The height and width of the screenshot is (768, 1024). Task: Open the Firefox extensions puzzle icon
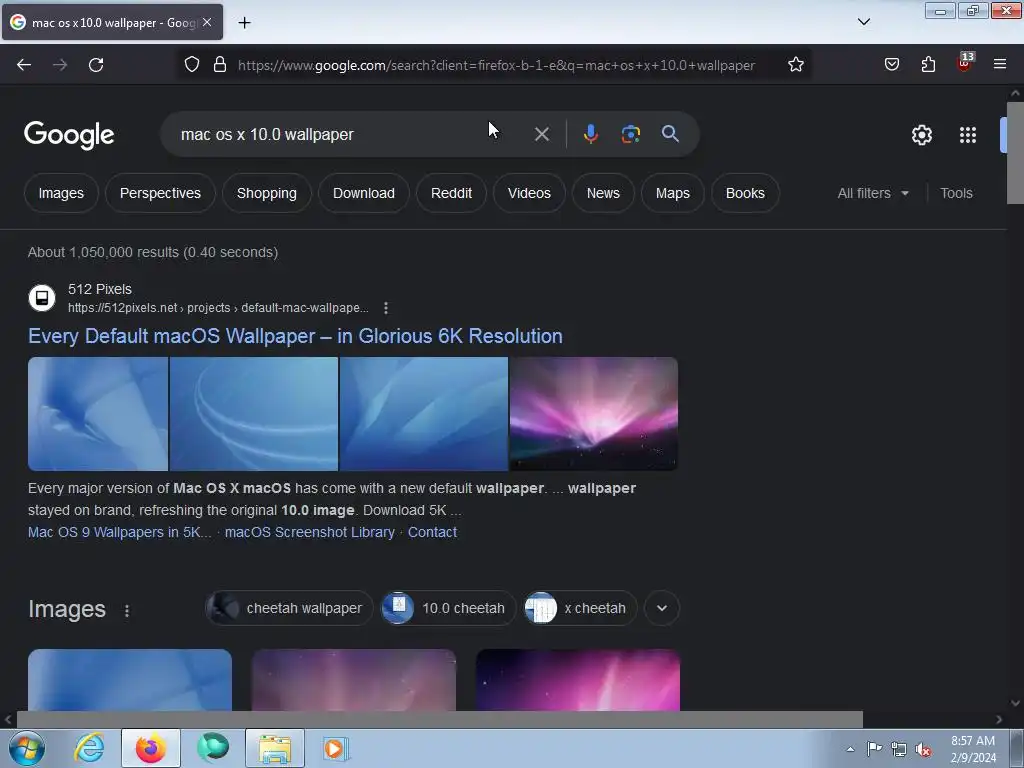pyautogui.click(x=928, y=65)
